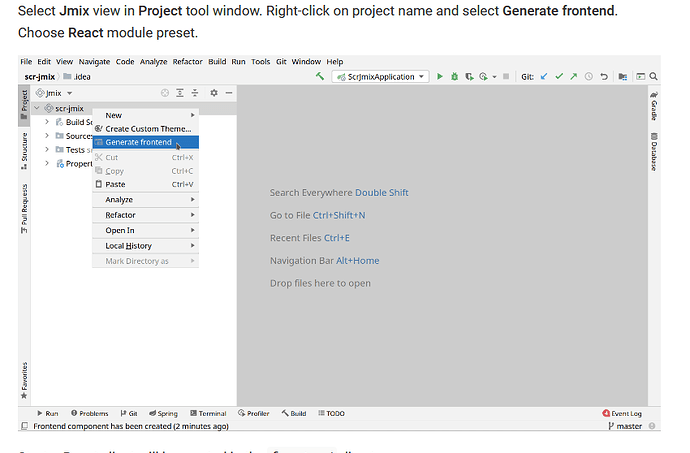Open Search Everywhere magnifier icon

(653, 77)
